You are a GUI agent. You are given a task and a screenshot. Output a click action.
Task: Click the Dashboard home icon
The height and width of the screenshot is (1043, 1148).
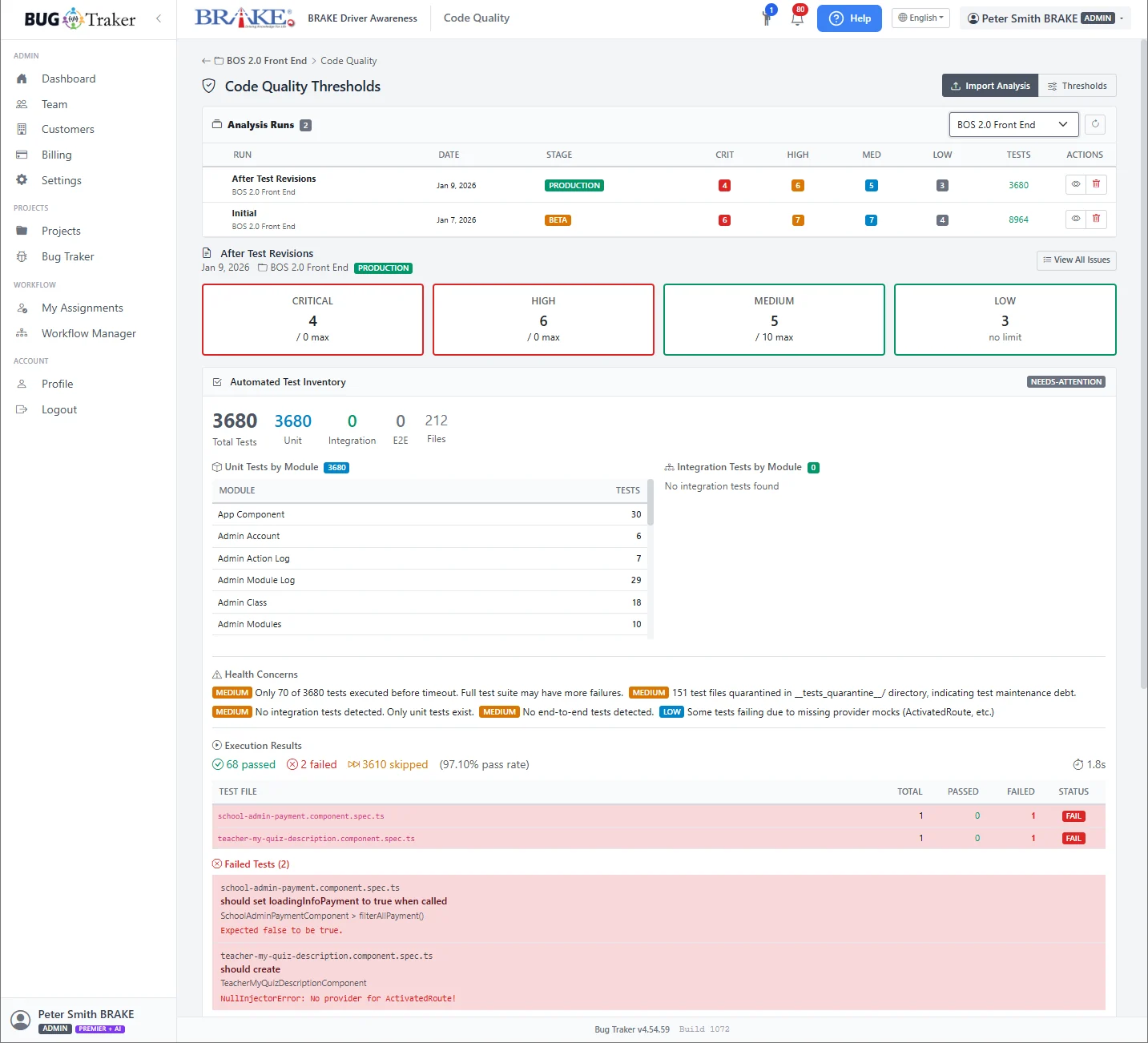22,79
